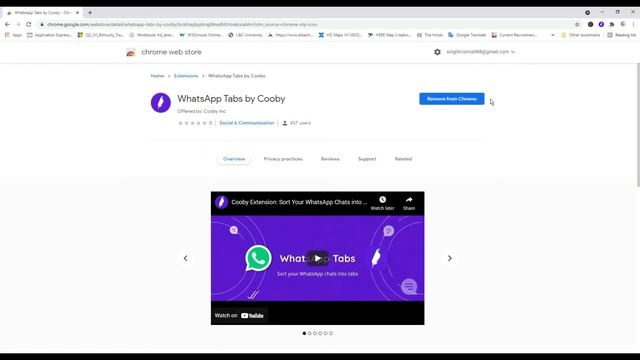This screenshot has height=360, width=640.
Task: Select the first carousel dot
Action: 304,333
